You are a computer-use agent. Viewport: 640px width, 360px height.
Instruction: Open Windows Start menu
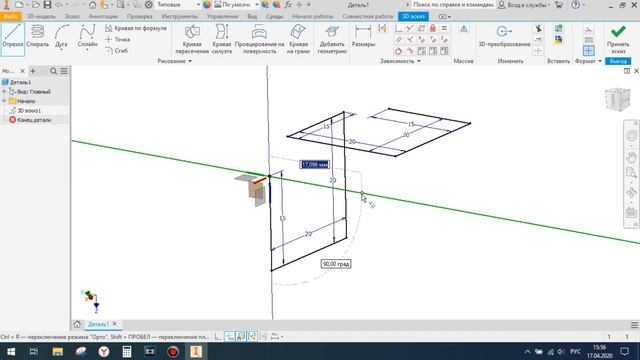click(11, 351)
